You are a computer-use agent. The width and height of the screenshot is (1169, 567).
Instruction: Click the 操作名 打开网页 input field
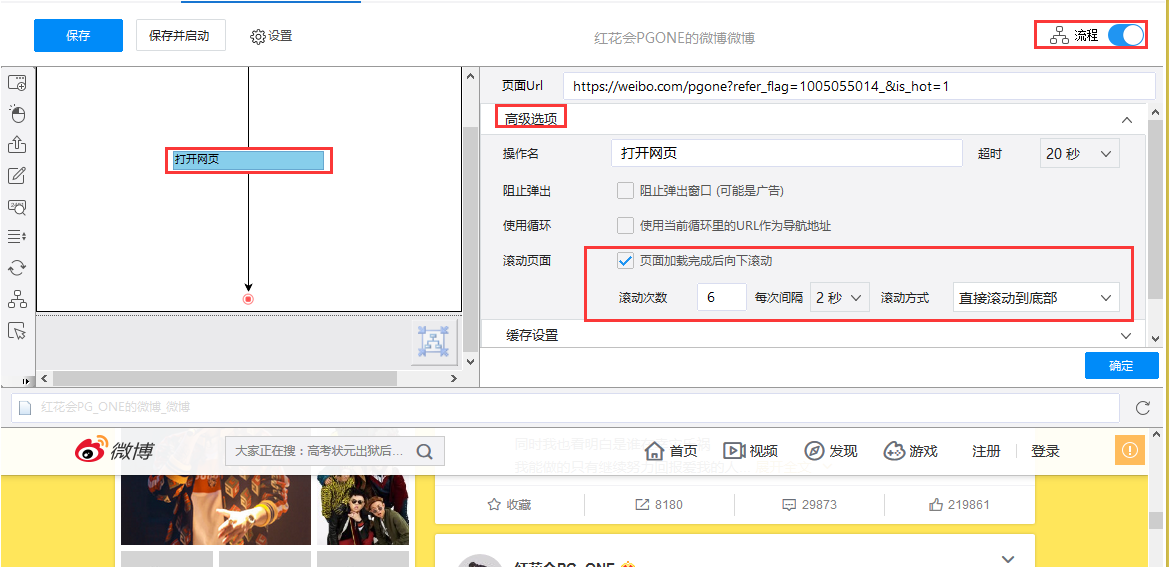click(787, 154)
